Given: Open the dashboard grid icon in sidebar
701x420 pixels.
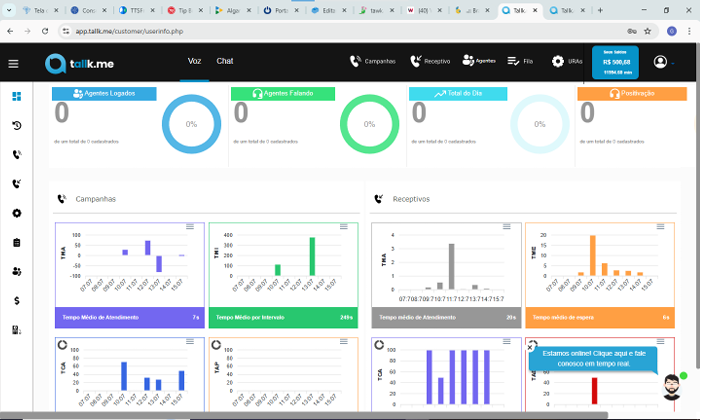Looking at the screenshot, I should (x=17, y=97).
